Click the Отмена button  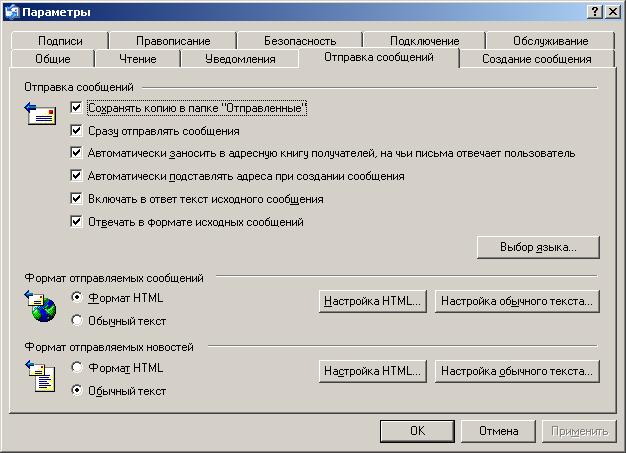pos(498,431)
